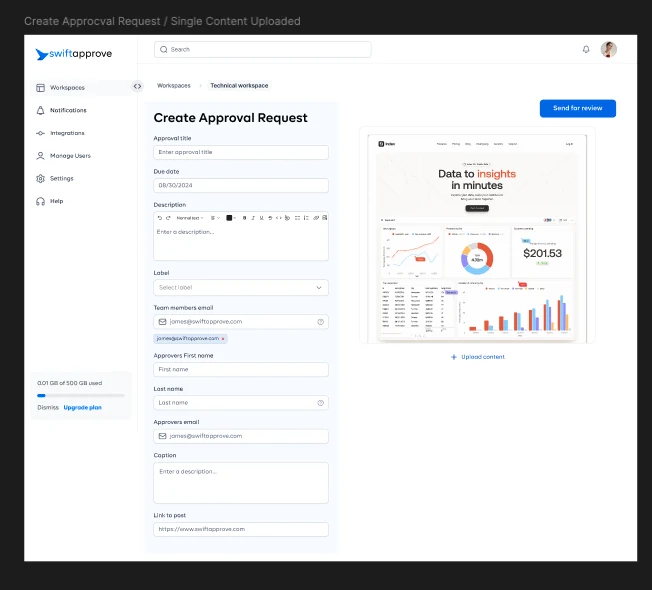Open Integrations in the sidebar

click(x=60, y=133)
